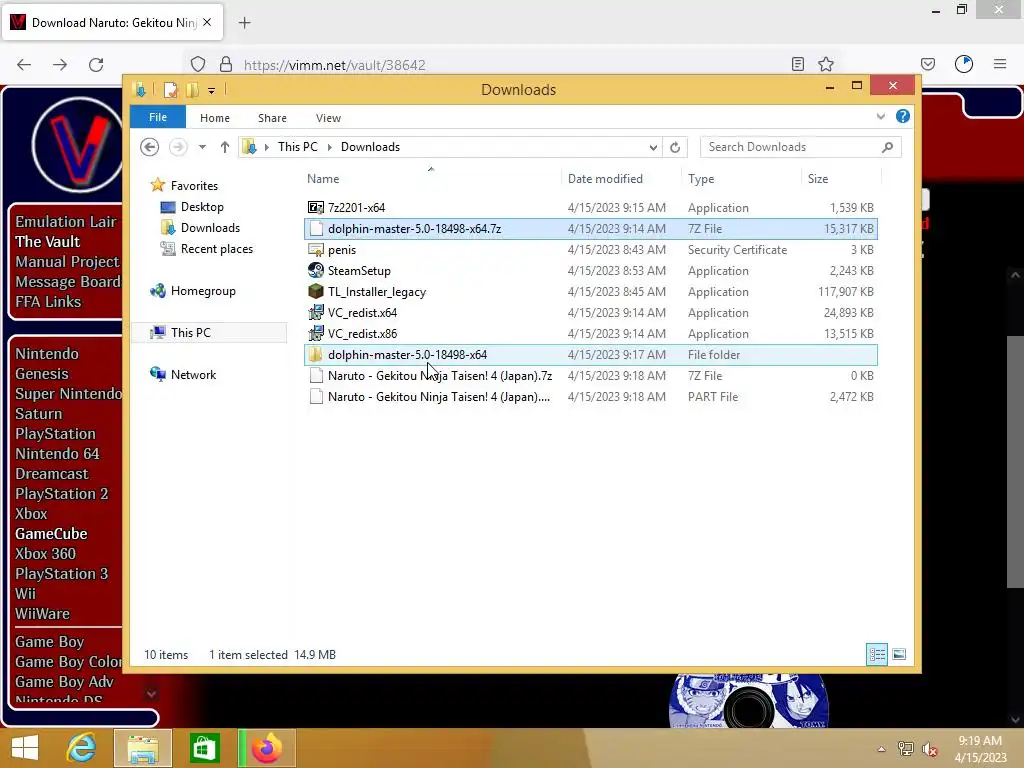Open the Home ribbon tab
This screenshot has height=768, width=1024.
215,118
